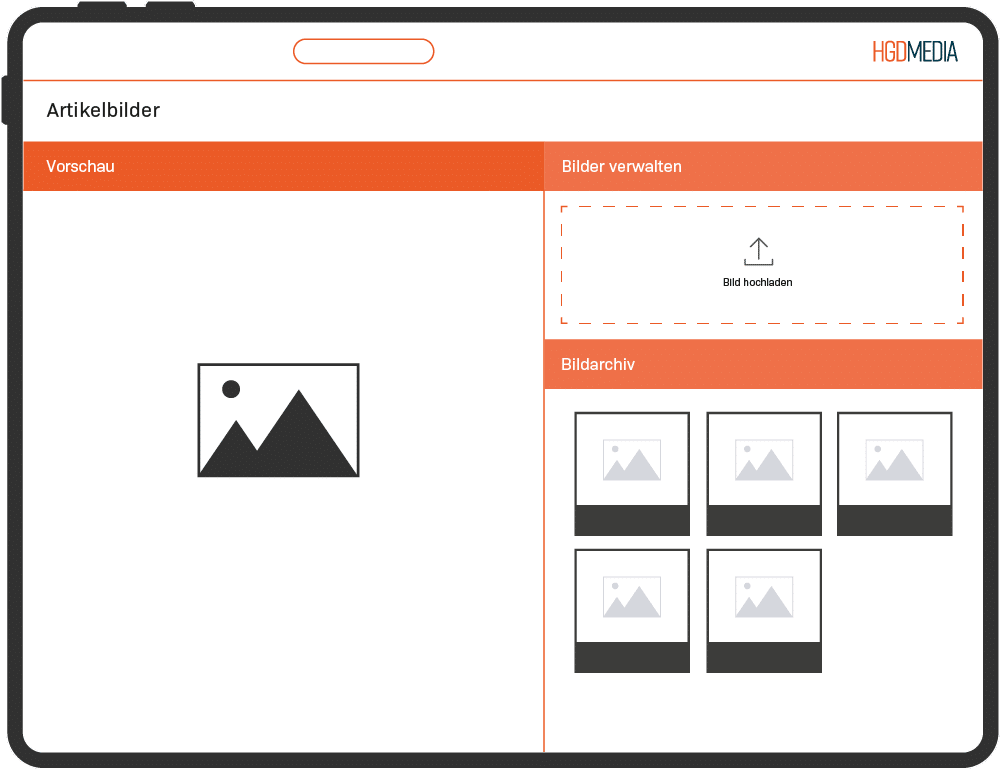
Task: Click dark caption bar under top-middle thumbnail
Action: coord(763,520)
